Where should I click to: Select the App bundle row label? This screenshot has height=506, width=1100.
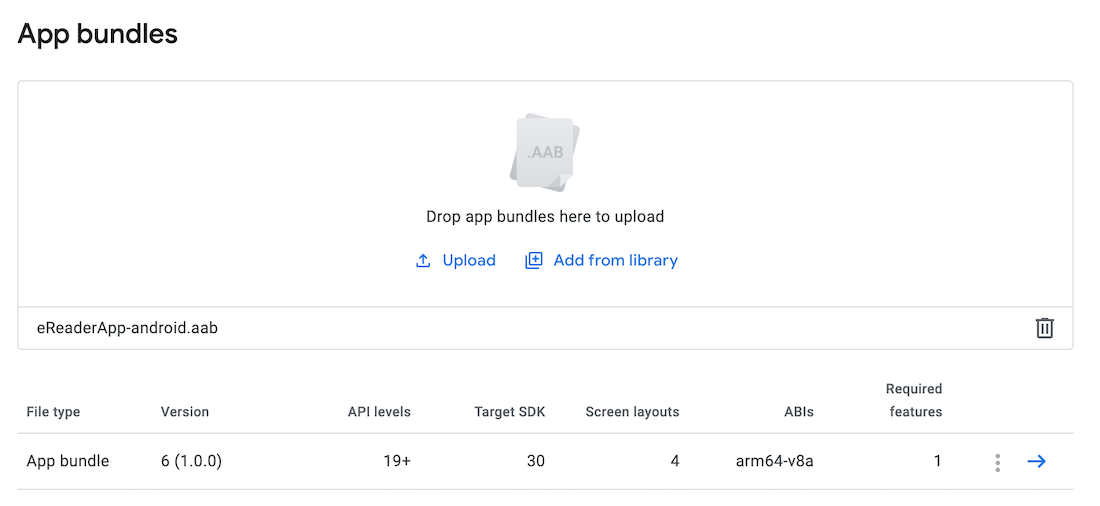coord(68,461)
